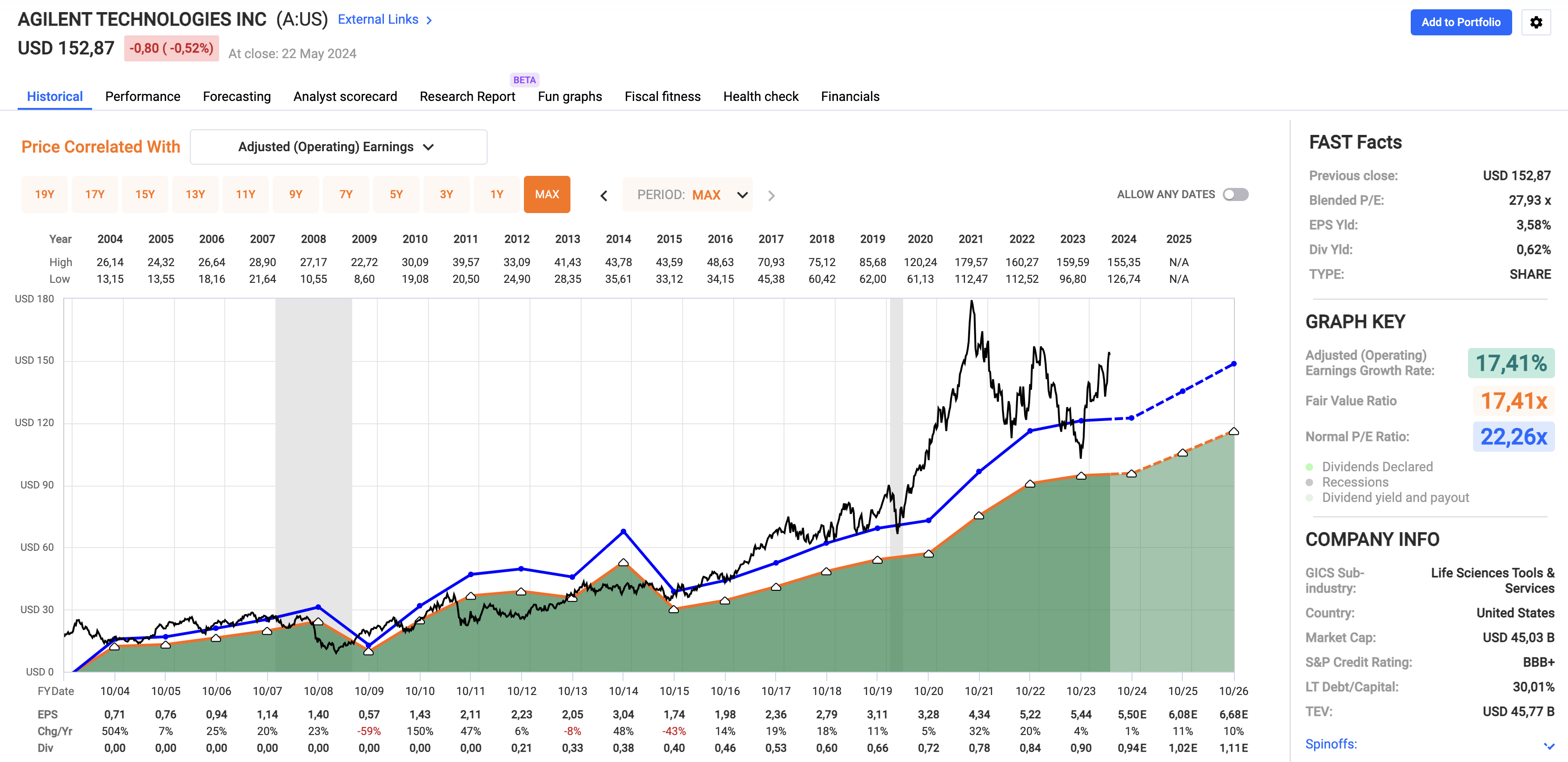
Task: Click the 10/26 forecast marker on blue line
Action: 1234,364
